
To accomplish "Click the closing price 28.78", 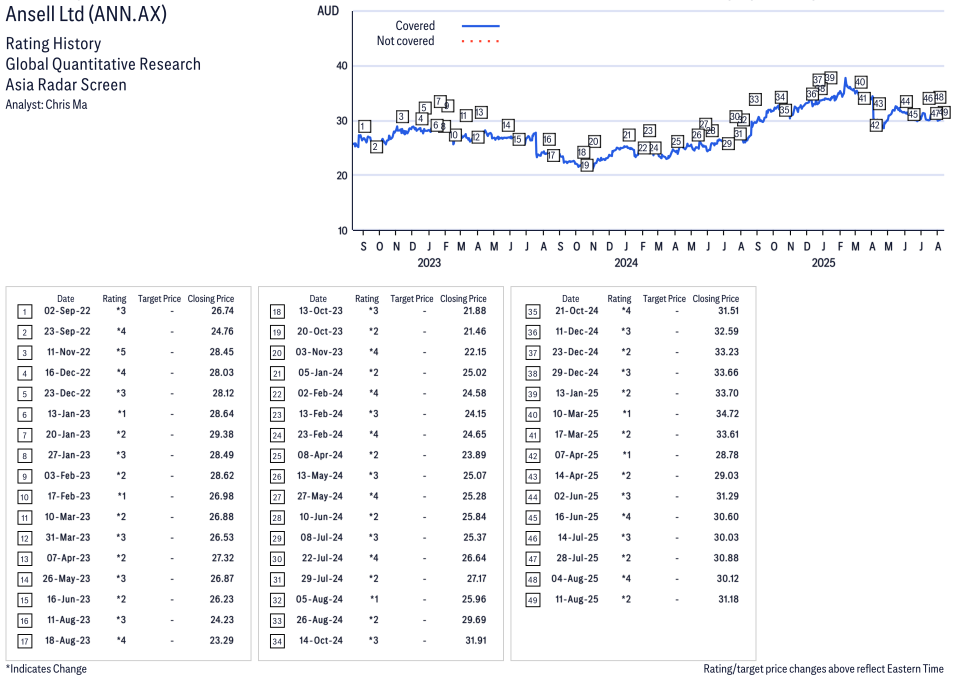I will (727, 455).
